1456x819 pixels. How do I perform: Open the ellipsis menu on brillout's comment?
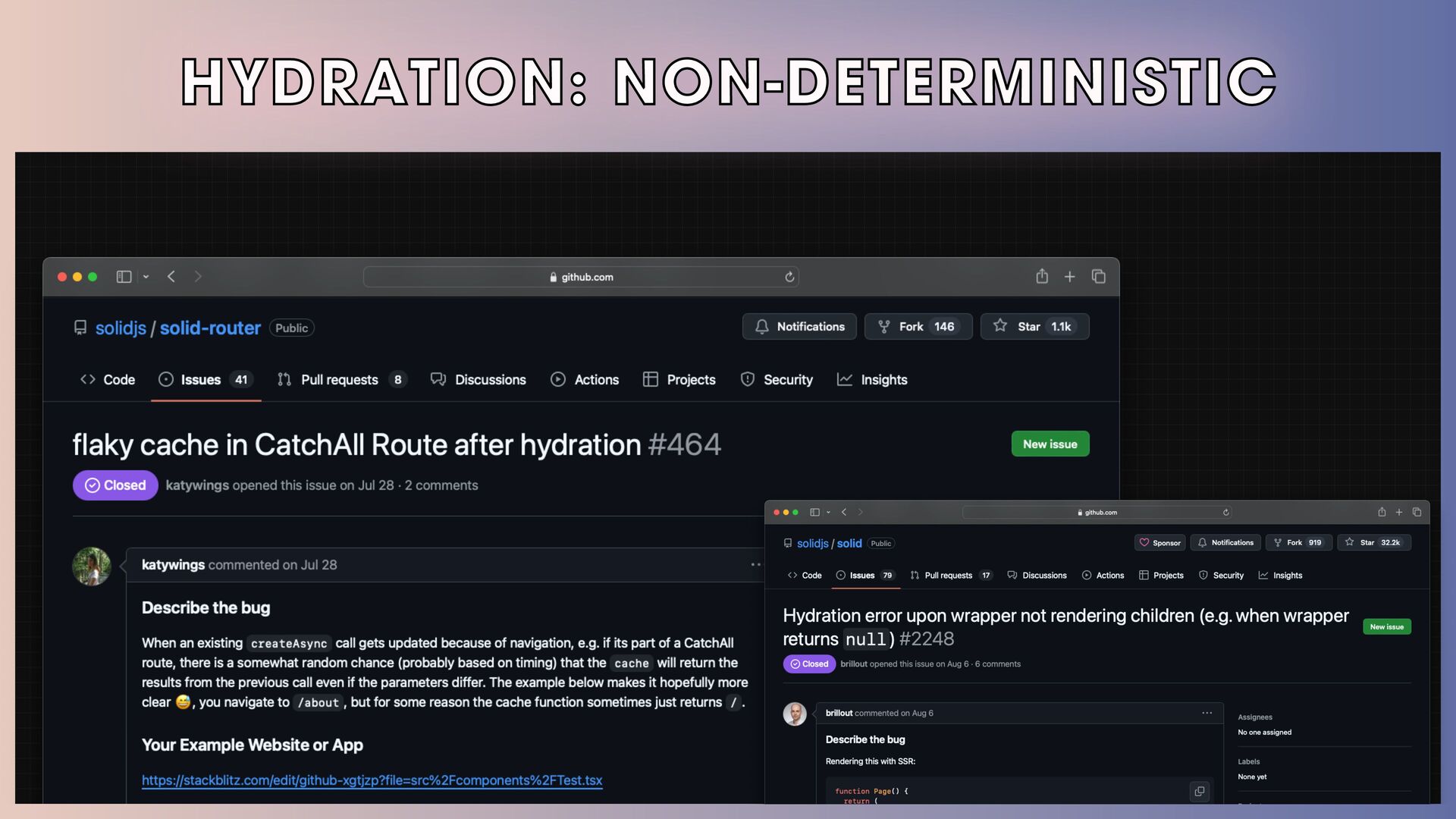pyautogui.click(x=1207, y=713)
